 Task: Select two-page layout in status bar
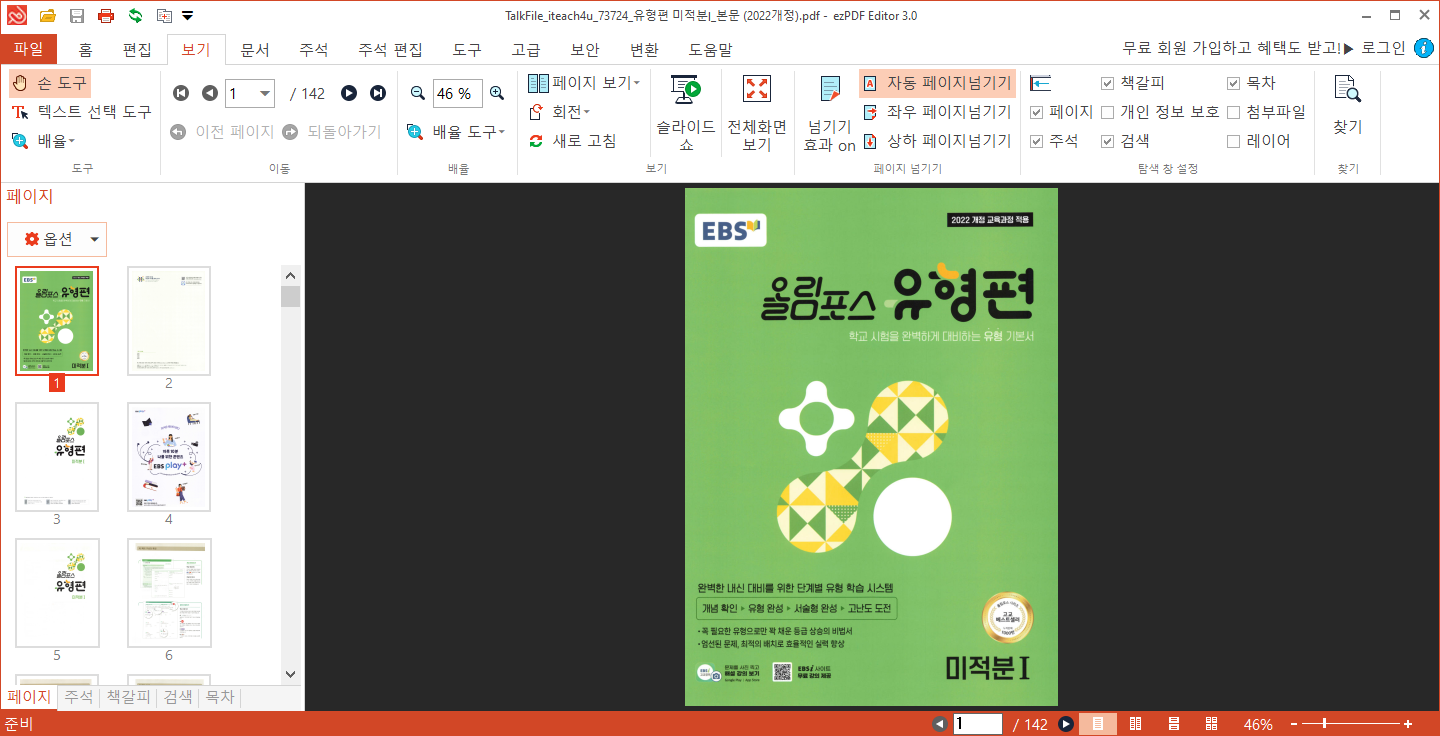(x=1135, y=724)
